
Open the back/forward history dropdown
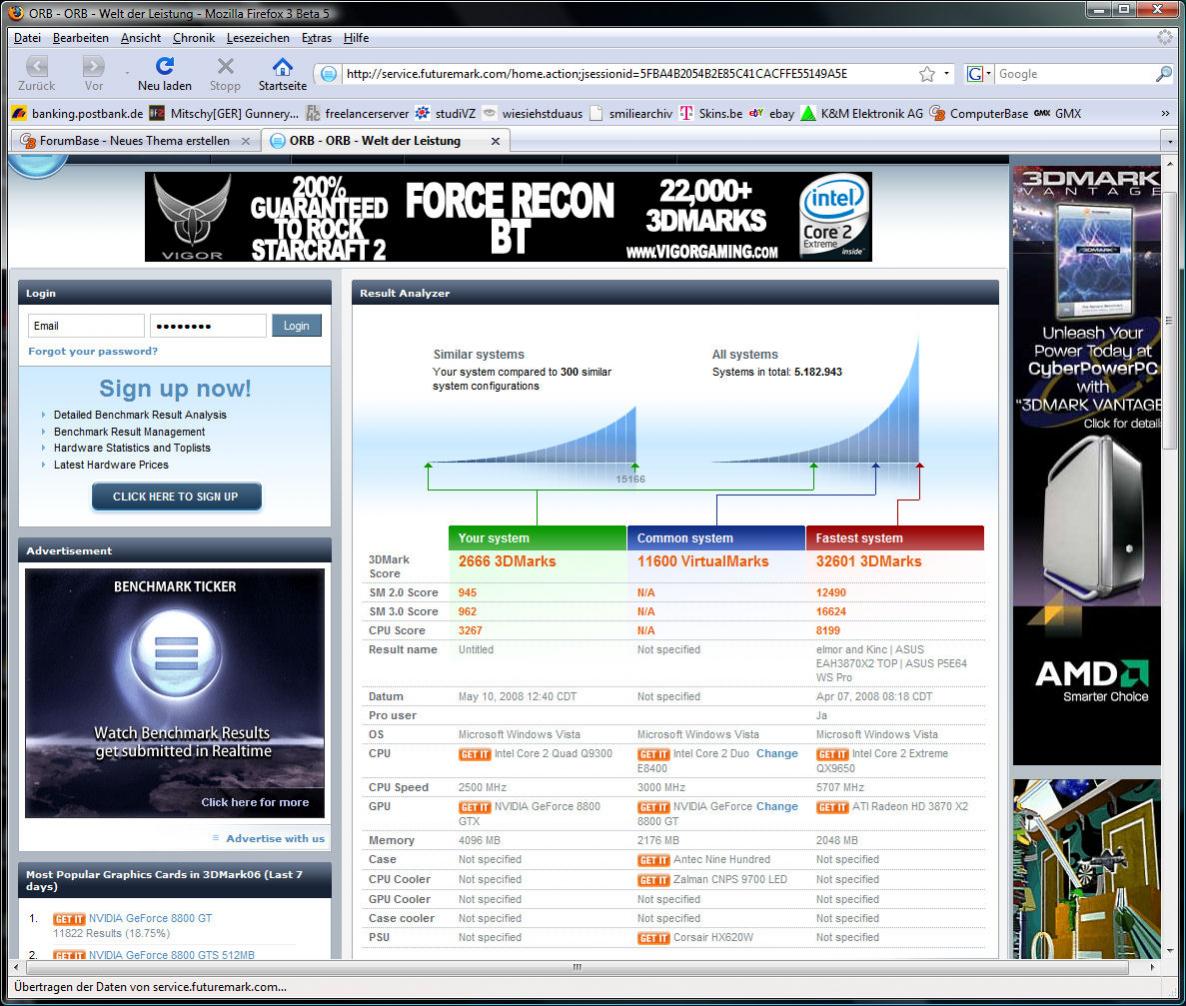(126, 73)
